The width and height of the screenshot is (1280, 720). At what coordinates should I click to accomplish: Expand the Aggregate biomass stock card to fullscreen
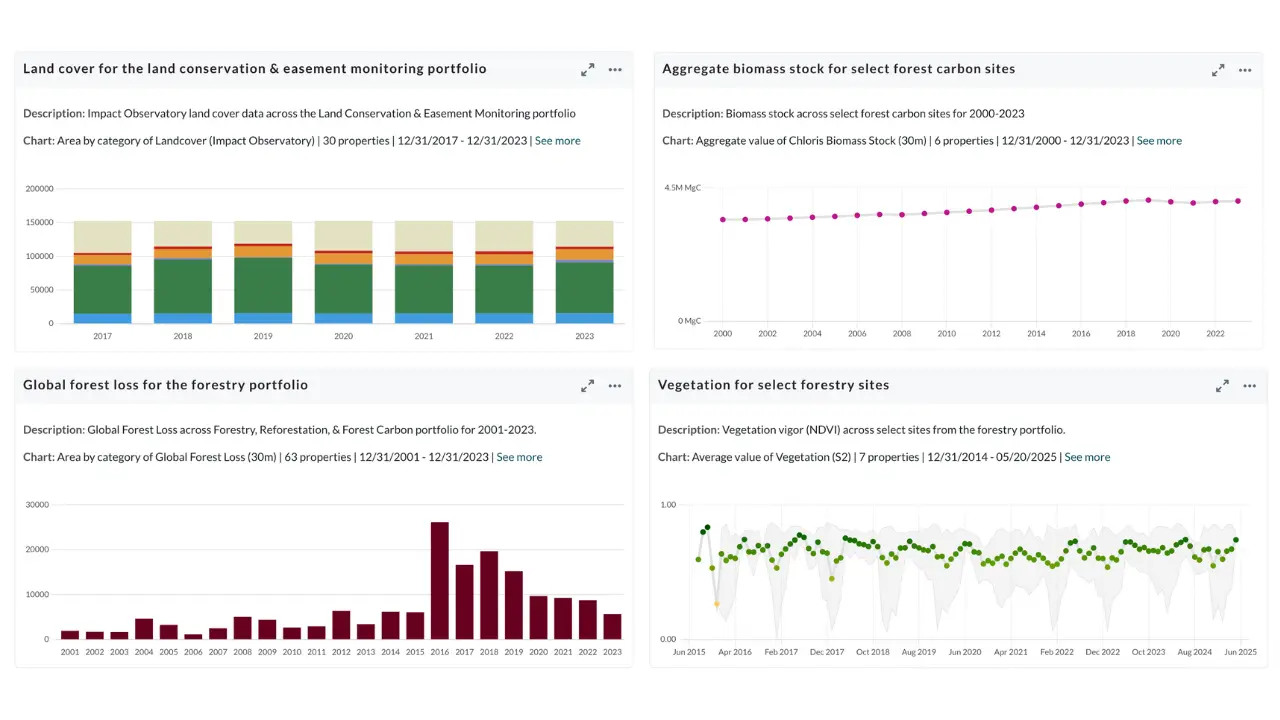[x=1218, y=70]
